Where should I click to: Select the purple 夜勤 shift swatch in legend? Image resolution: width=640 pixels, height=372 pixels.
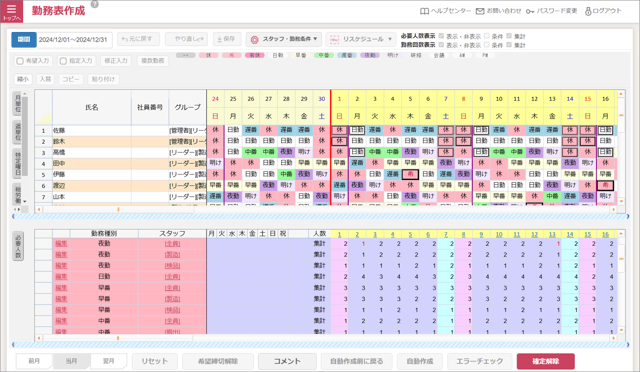point(370,55)
